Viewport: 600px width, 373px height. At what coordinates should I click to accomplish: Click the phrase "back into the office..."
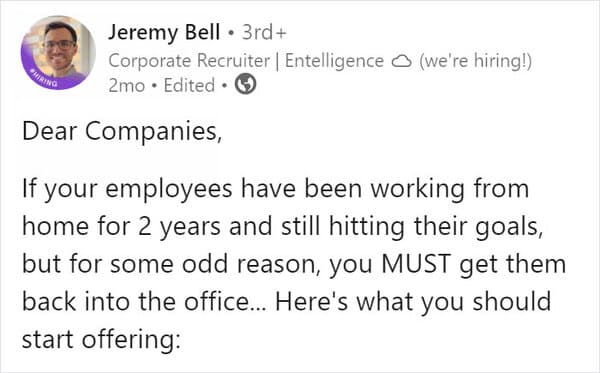143,301
